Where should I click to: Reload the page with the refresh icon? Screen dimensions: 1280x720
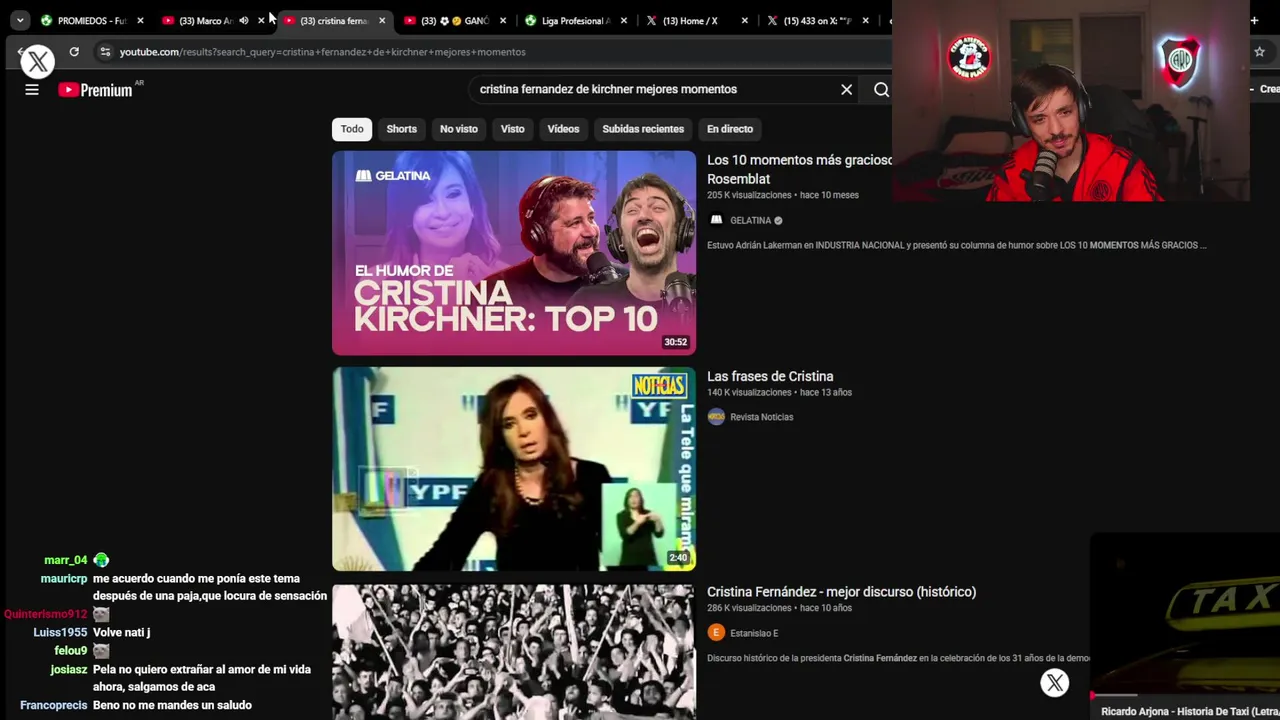(x=74, y=52)
